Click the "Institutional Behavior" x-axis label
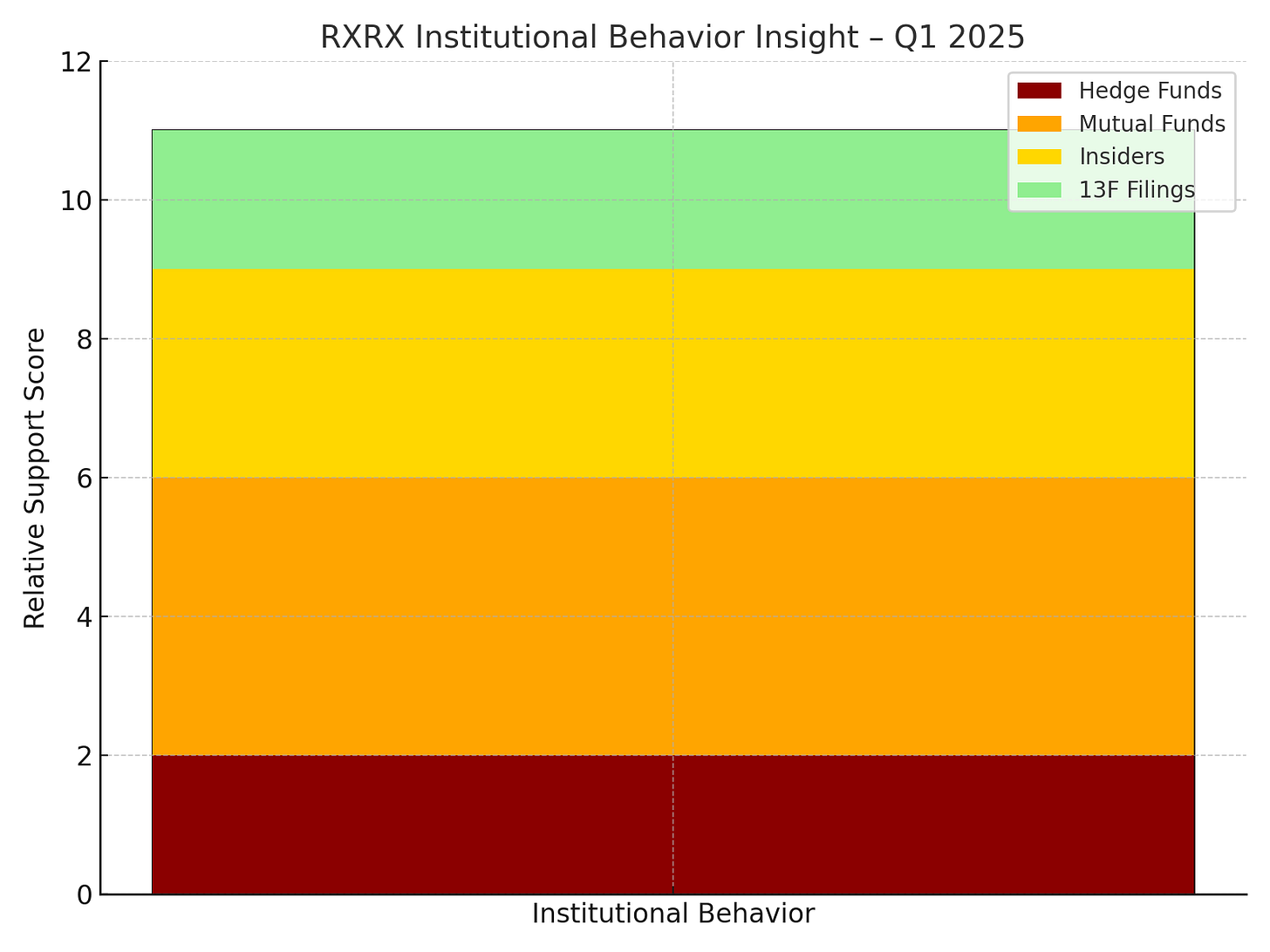Screen dimensions: 1270x952 [673, 914]
